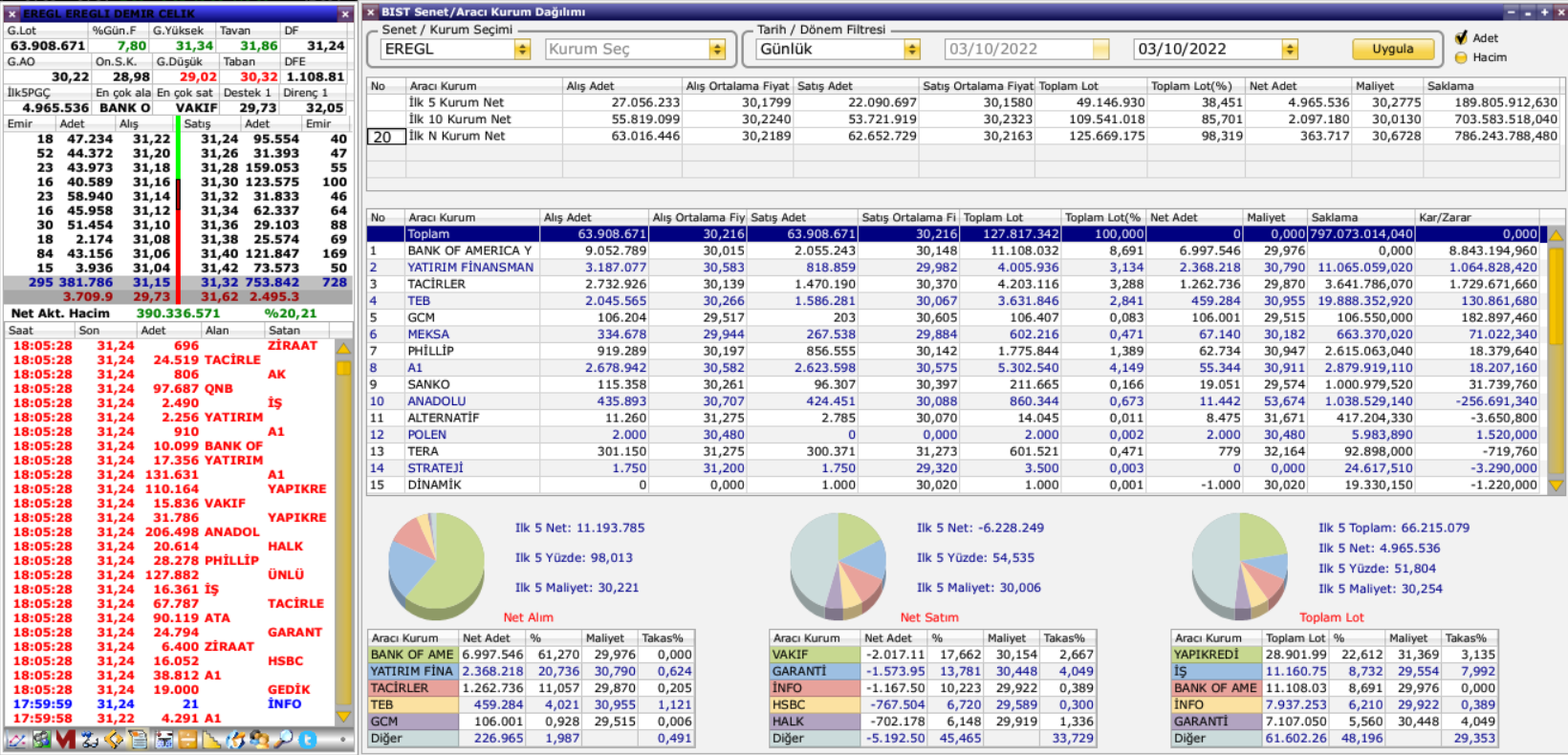1568x755 pixels.
Task: Sort broker table by Kar/Zarar column
Action: point(1477,218)
